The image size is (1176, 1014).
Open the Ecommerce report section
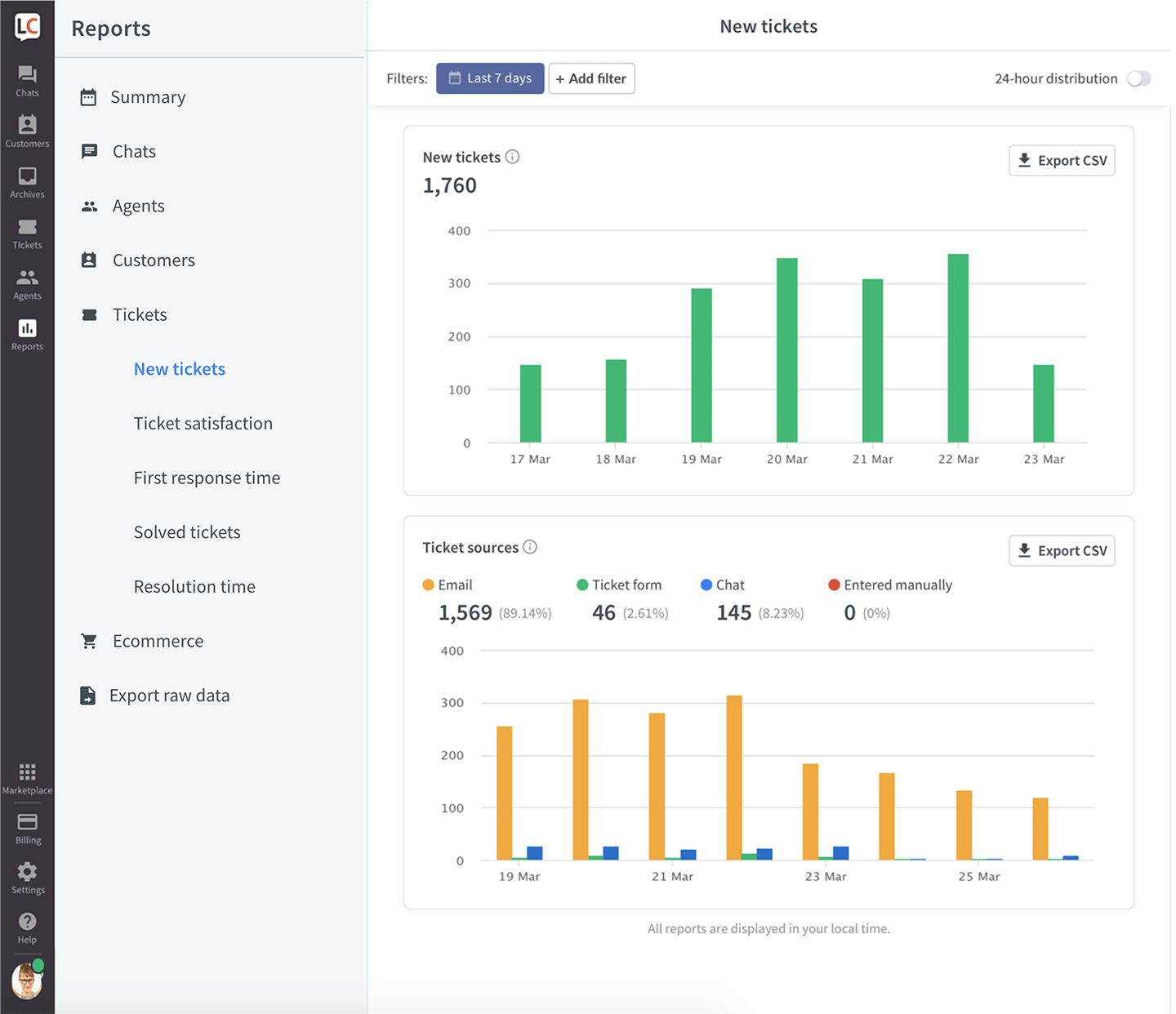158,641
